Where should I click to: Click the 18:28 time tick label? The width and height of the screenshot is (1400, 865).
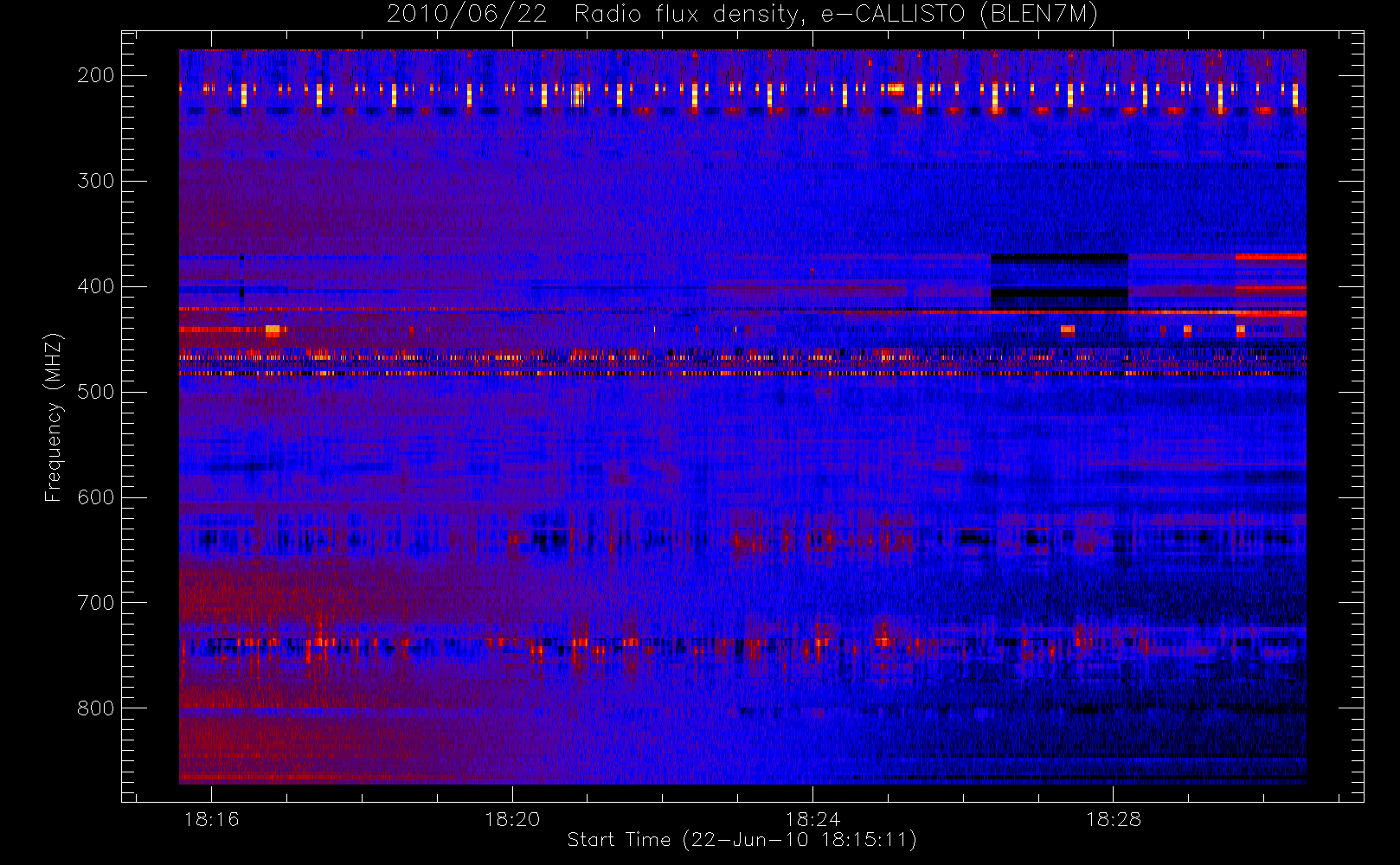pos(1113,819)
